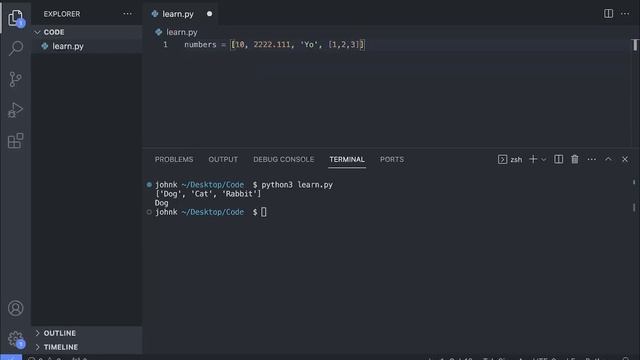Select the TERMINAL panel tab
The height and width of the screenshot is (360, 640).
pos(347,159)
